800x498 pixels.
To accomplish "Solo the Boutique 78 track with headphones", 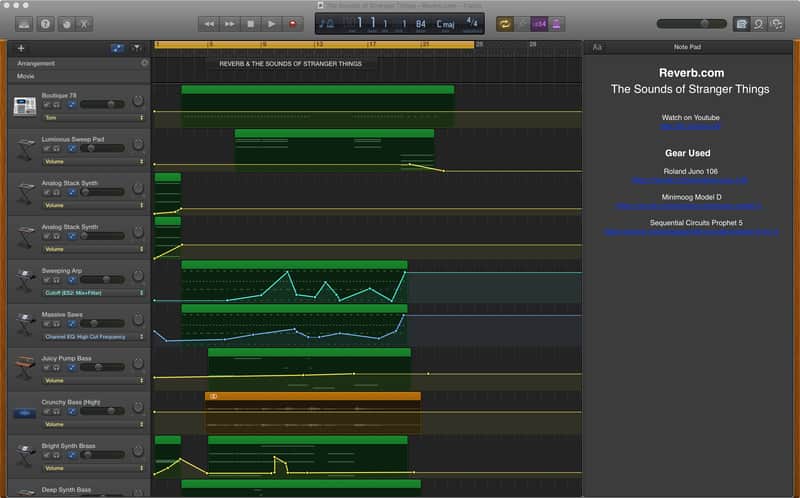I will (56, 105).
